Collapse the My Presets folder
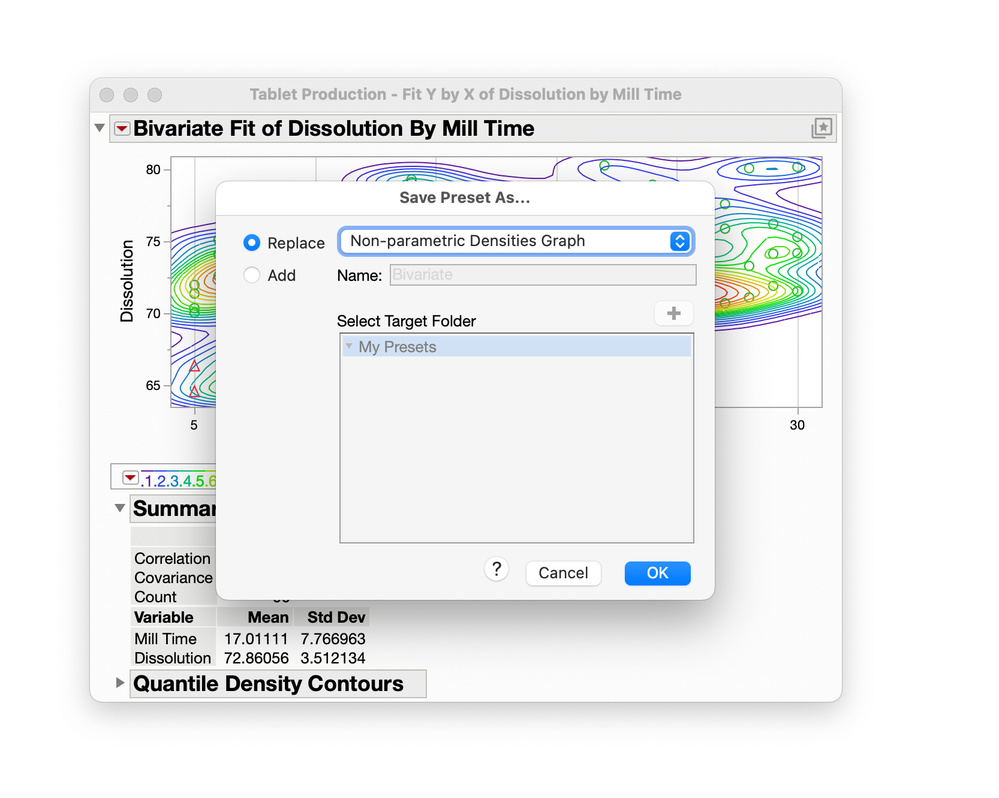This screenshot has width=999, height=798. click(349, 346)
